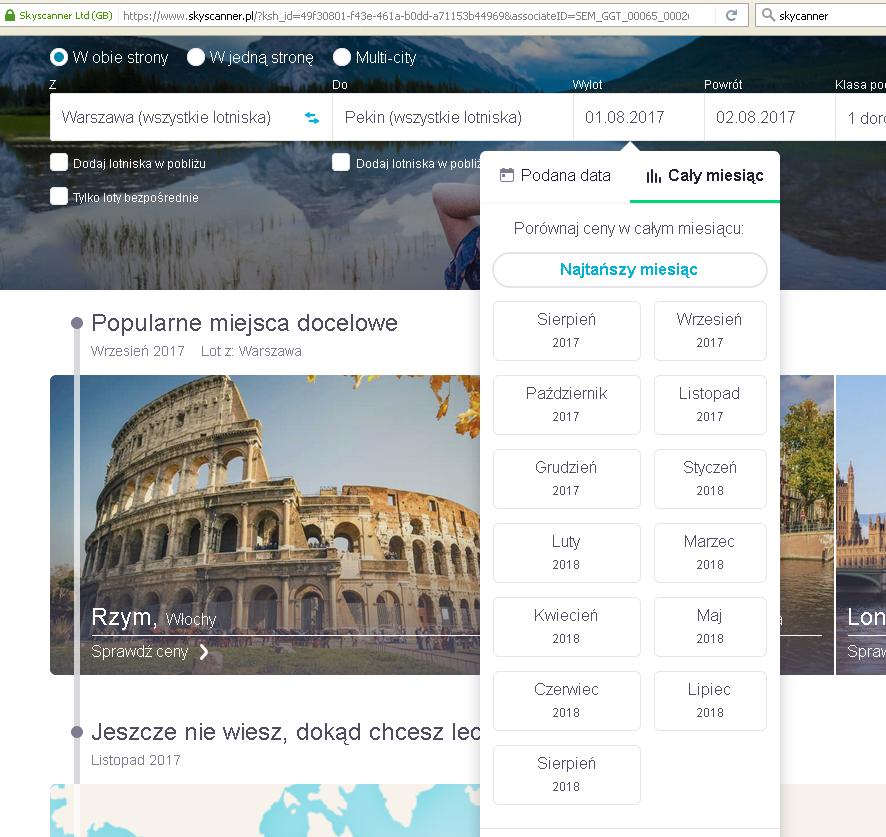Select W jedną stronę radio button

point(196,57)
